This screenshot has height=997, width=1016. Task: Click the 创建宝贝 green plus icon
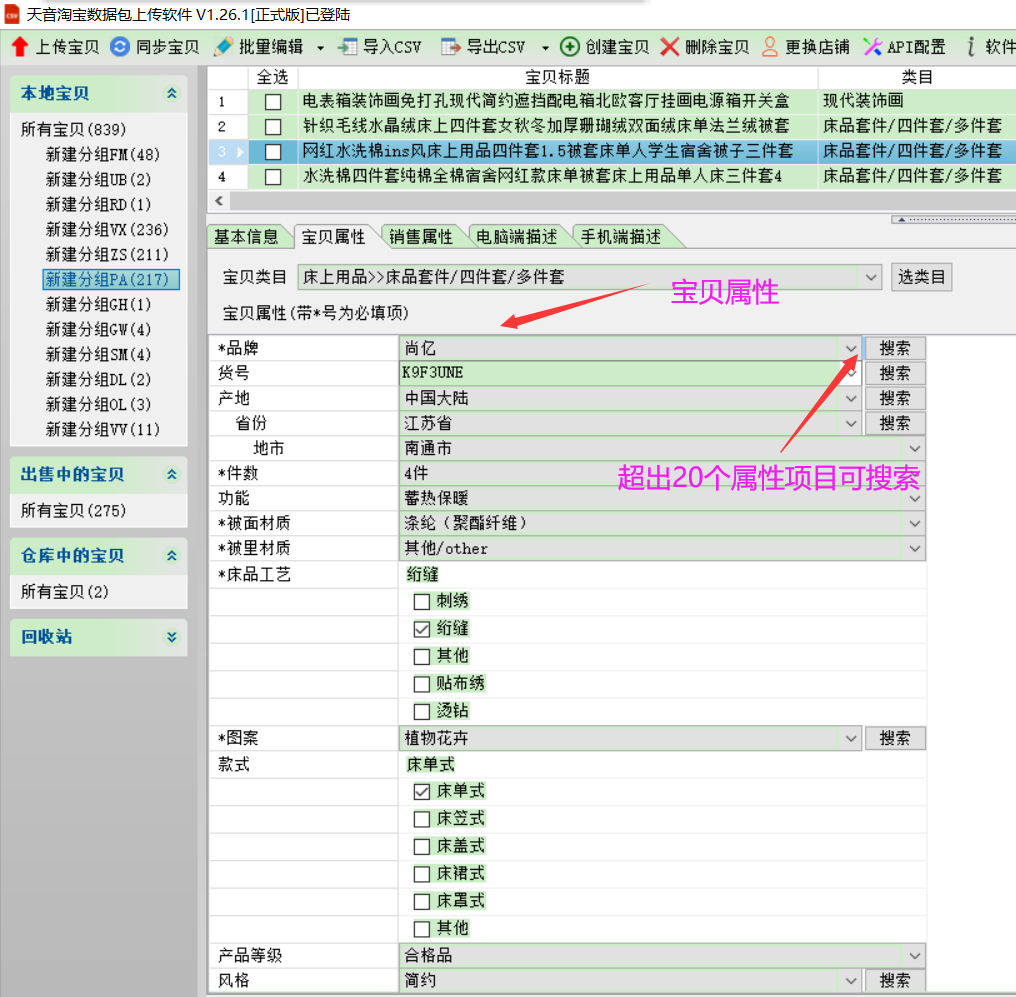point(570,47)
